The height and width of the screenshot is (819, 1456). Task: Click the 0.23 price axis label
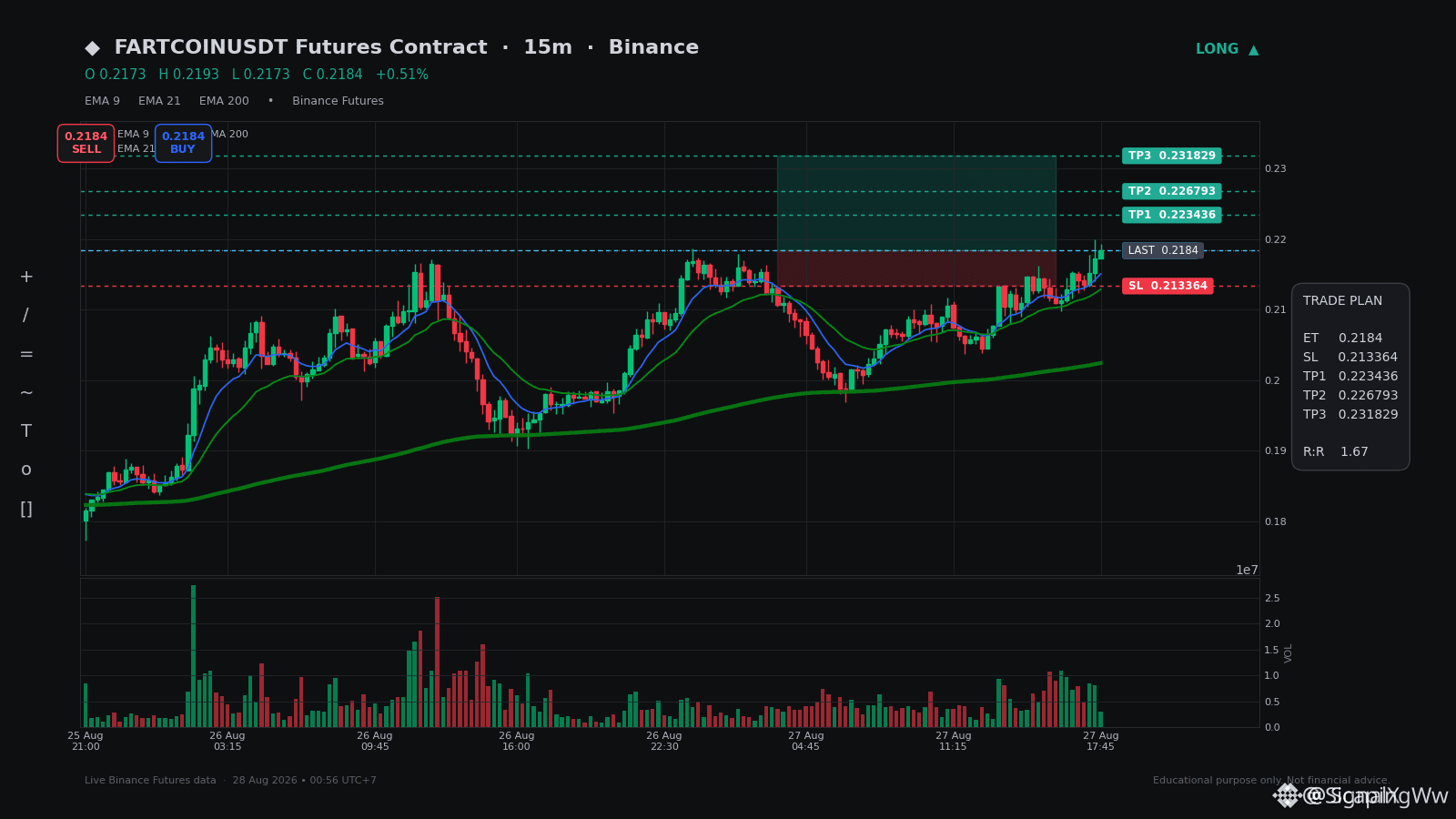click(x=1275, y=169)
